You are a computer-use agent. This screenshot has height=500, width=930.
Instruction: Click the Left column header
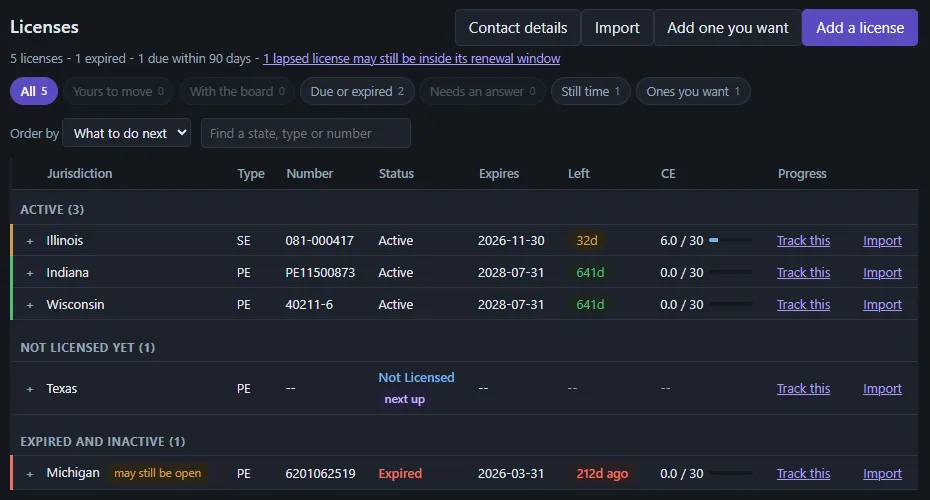(x=579, y=174)
